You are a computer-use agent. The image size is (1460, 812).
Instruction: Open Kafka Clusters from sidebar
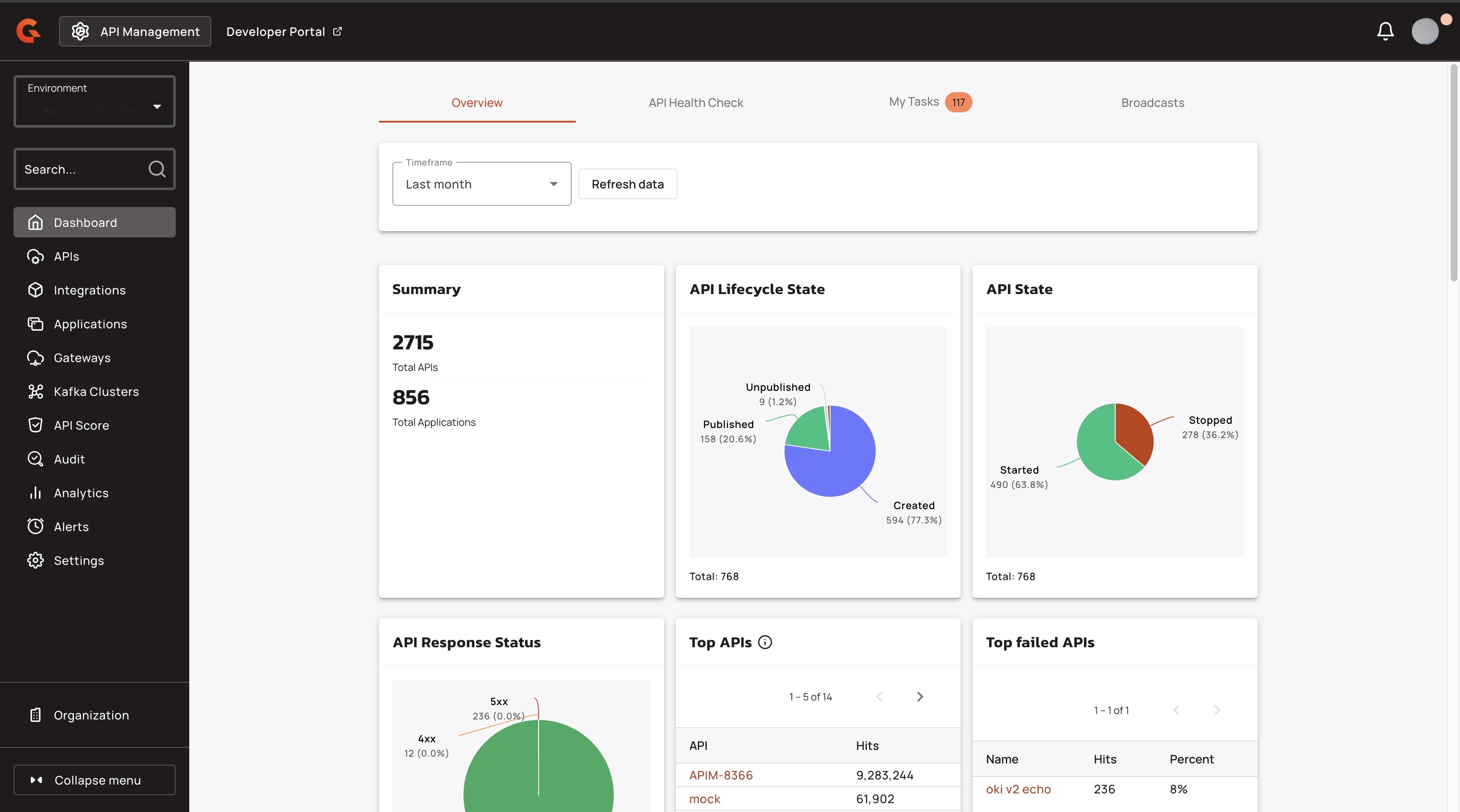pyautogui.click(x=95, y=392)
